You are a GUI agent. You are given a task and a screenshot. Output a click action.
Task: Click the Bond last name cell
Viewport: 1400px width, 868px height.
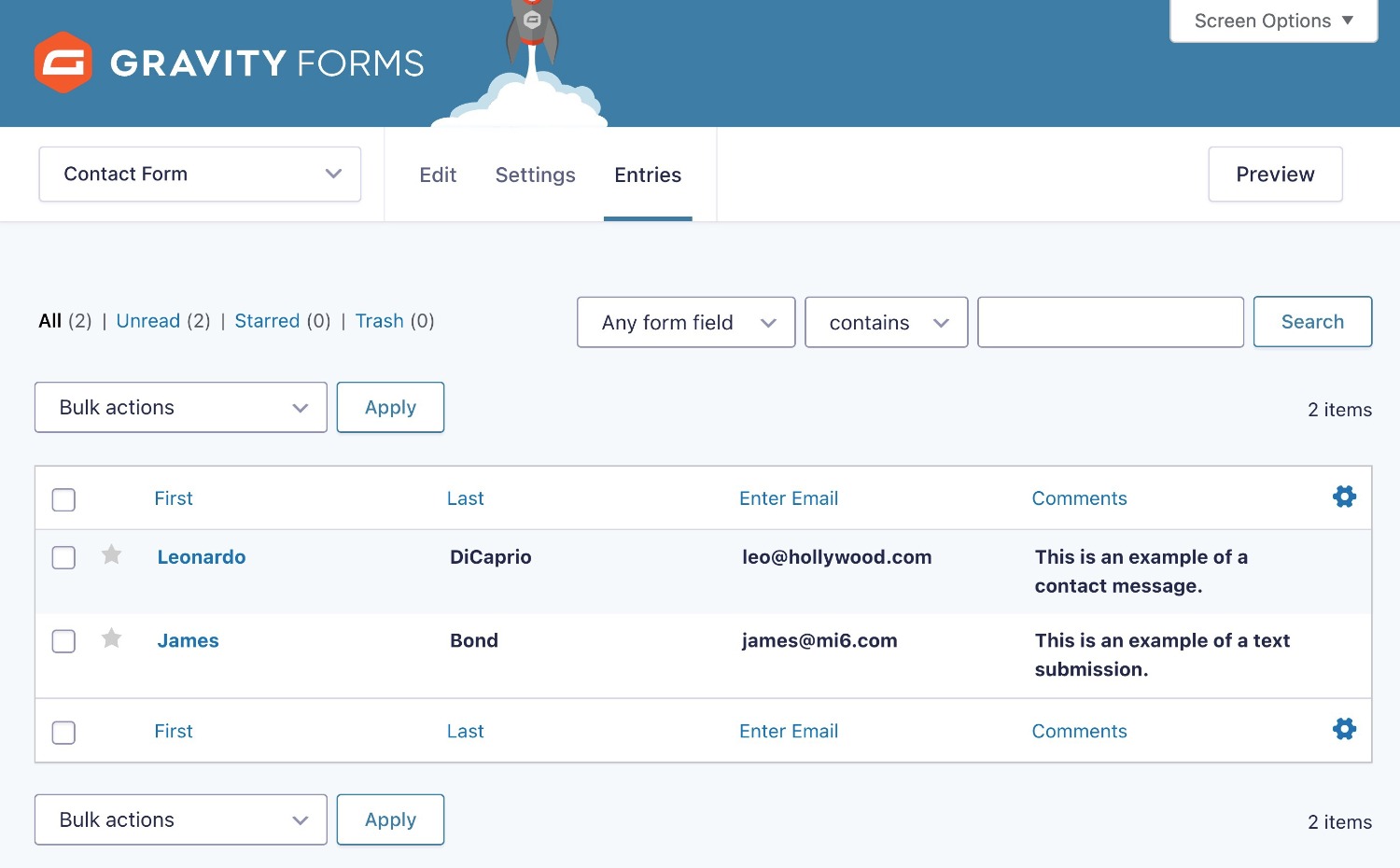tap(474, 641)
